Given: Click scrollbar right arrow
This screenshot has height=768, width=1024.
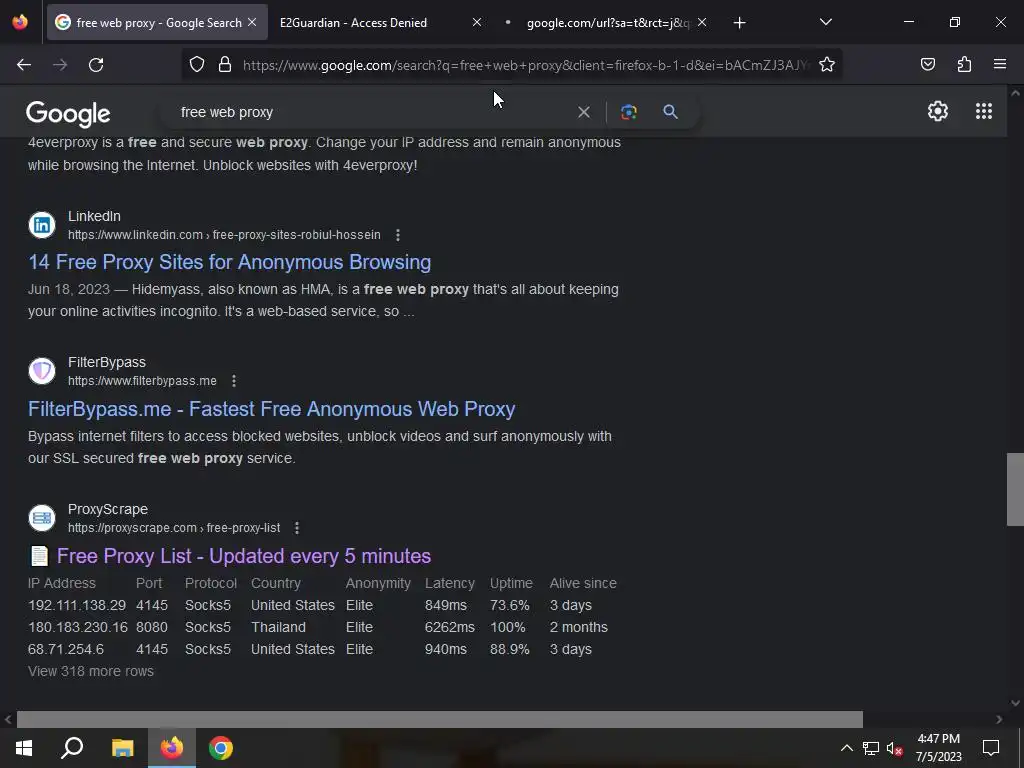Looking at the screenshot, I should 999,719.
